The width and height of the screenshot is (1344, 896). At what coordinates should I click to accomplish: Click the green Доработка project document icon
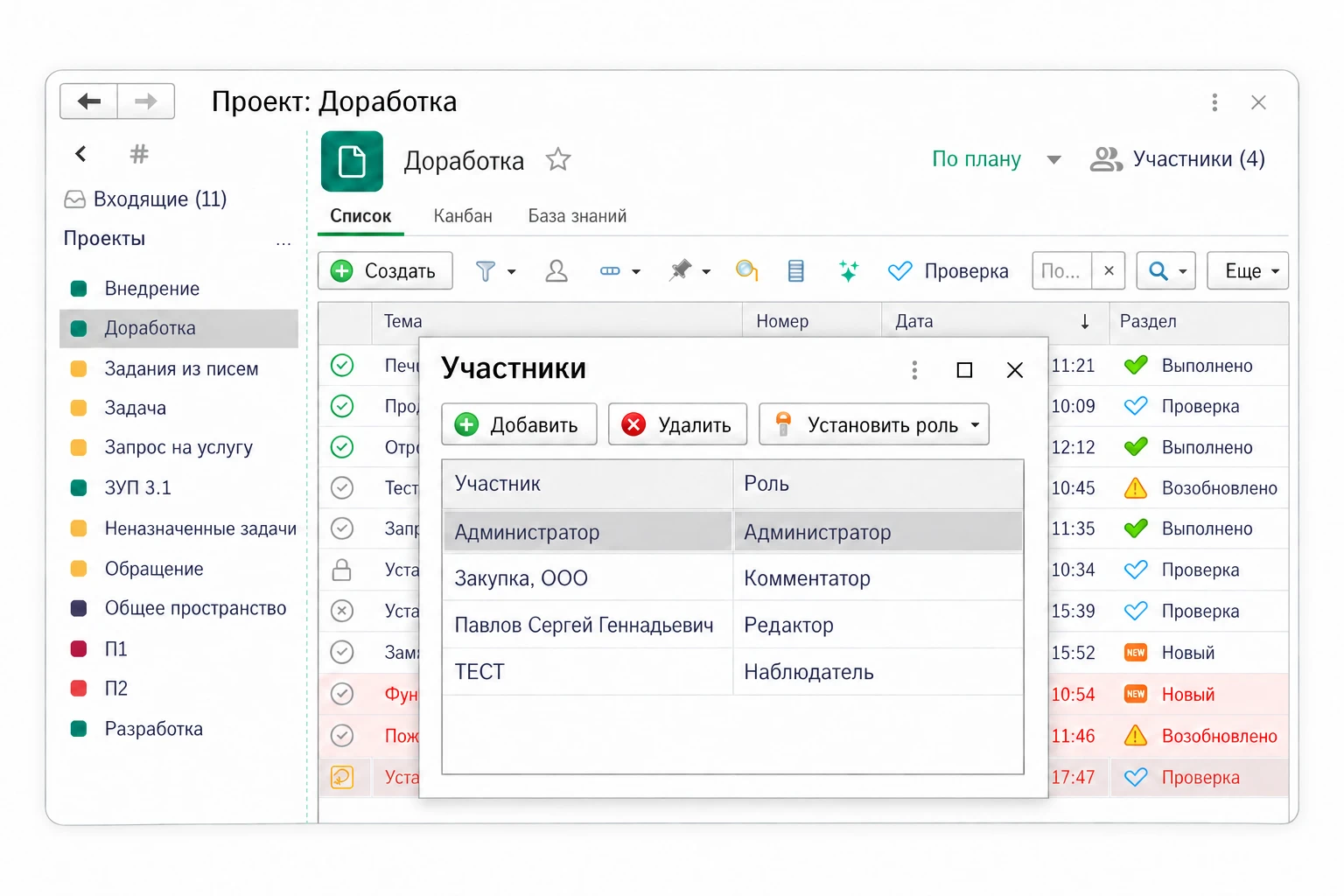(352, 161)
